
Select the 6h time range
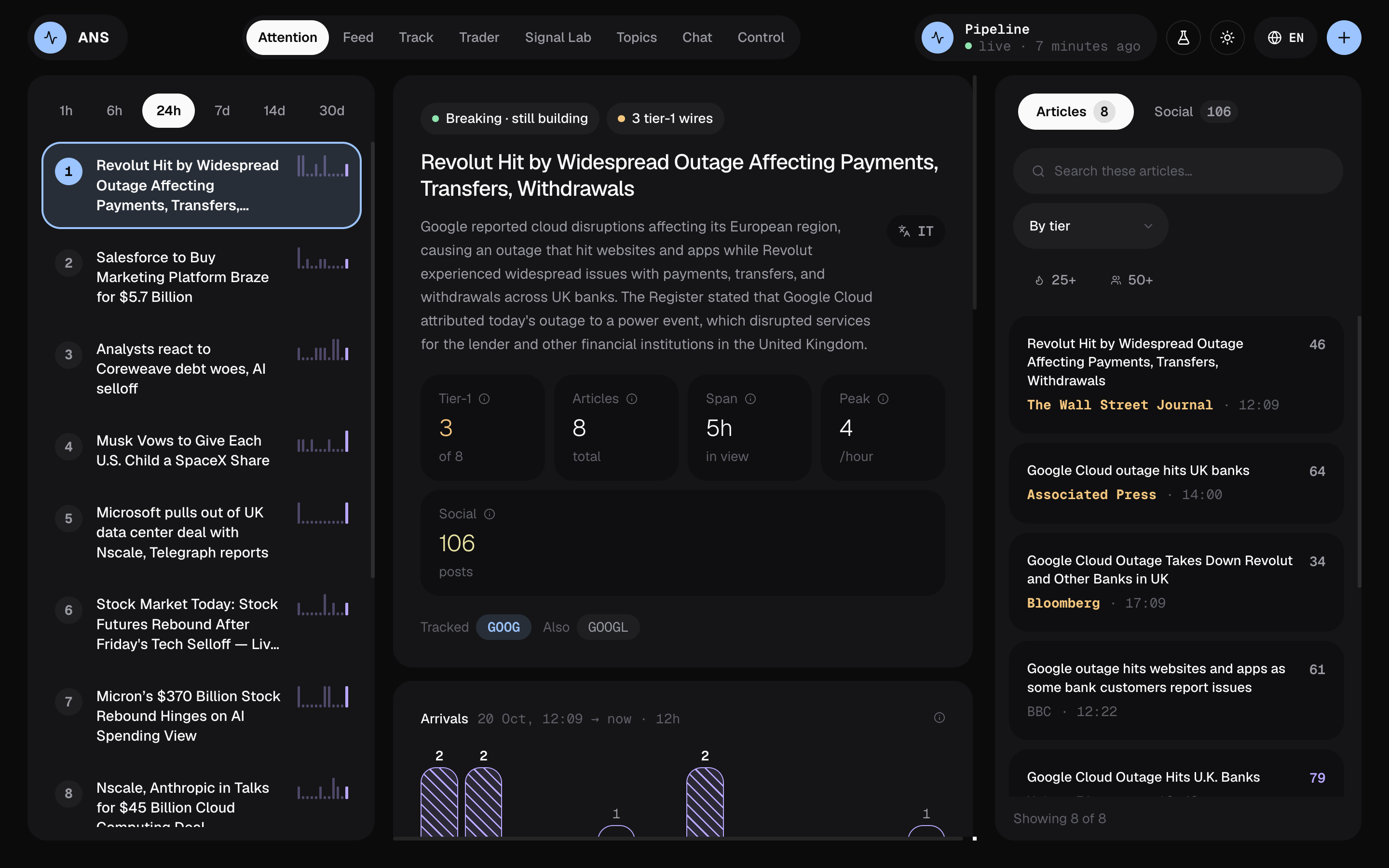114,110
